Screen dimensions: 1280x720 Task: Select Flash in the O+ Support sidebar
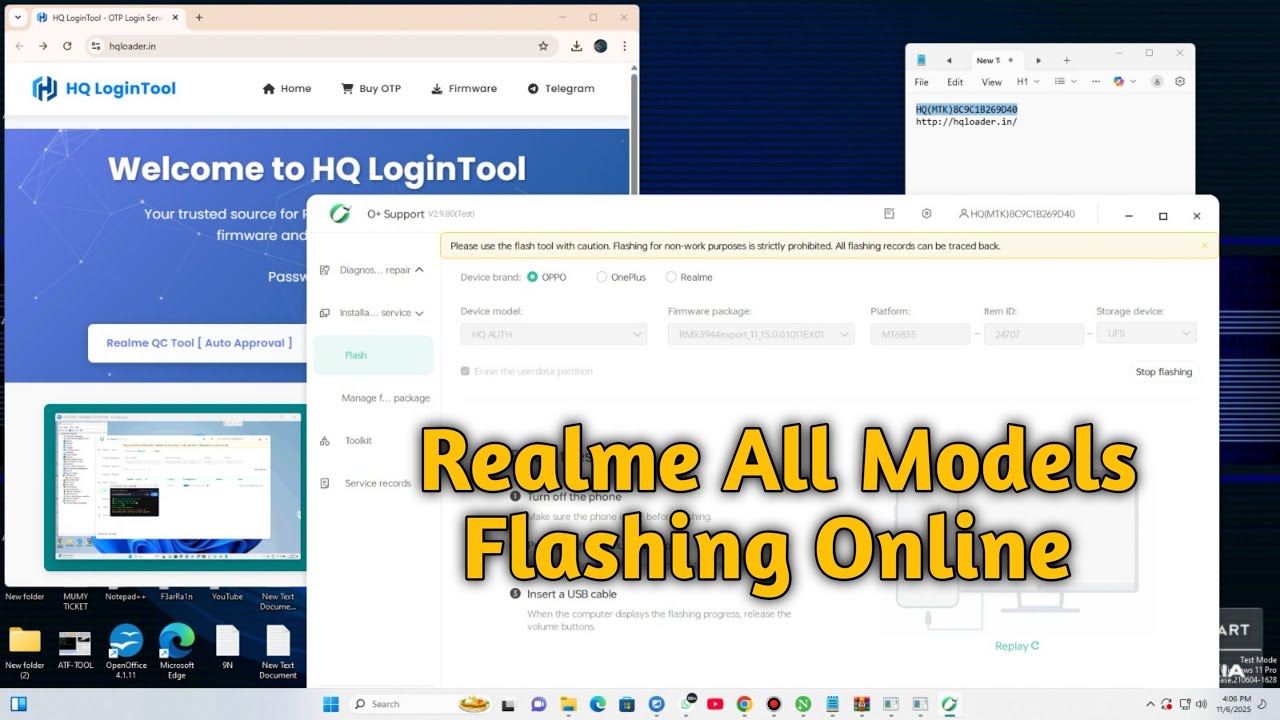pos(373,355)
